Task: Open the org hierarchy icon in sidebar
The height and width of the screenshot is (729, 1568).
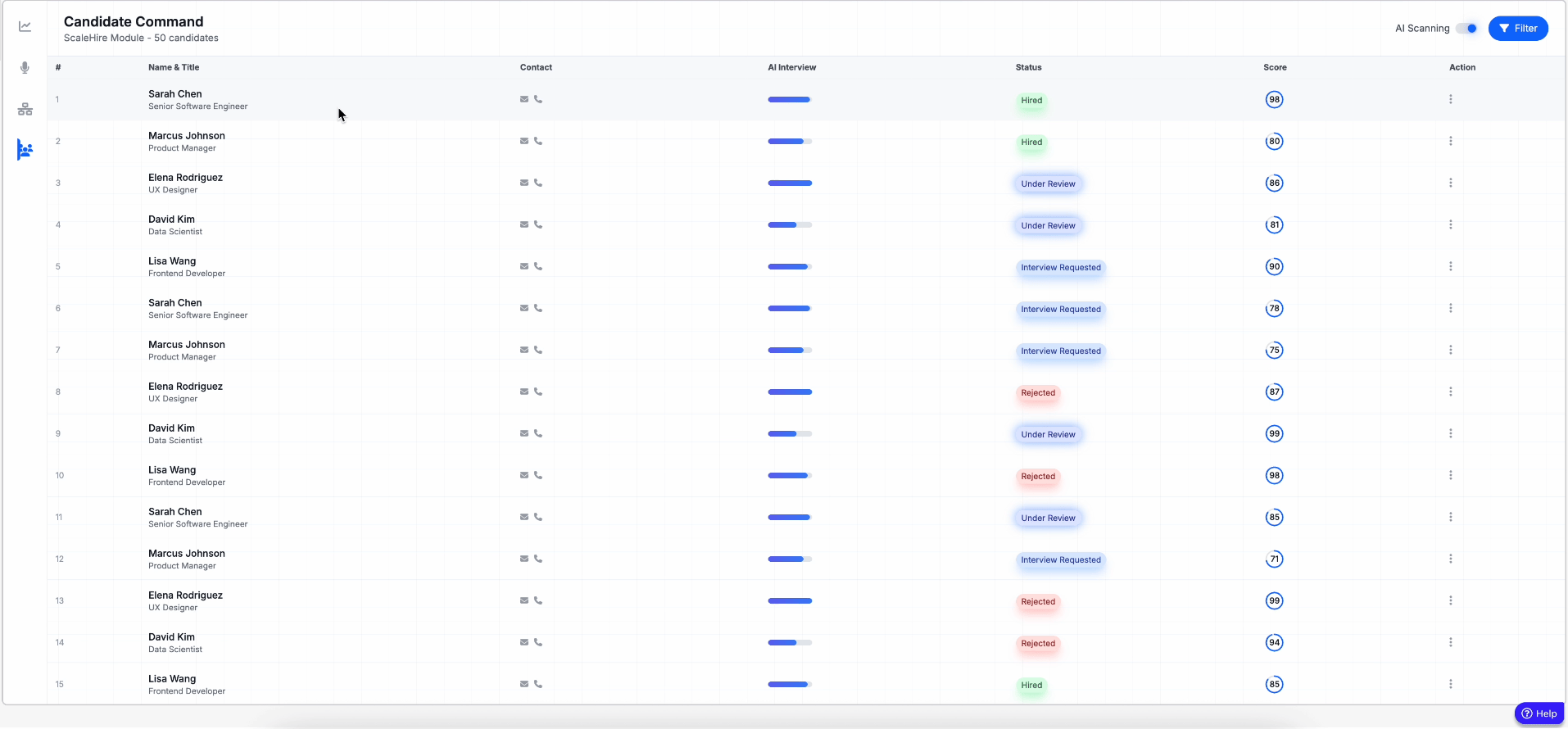Action: (25, 109)
